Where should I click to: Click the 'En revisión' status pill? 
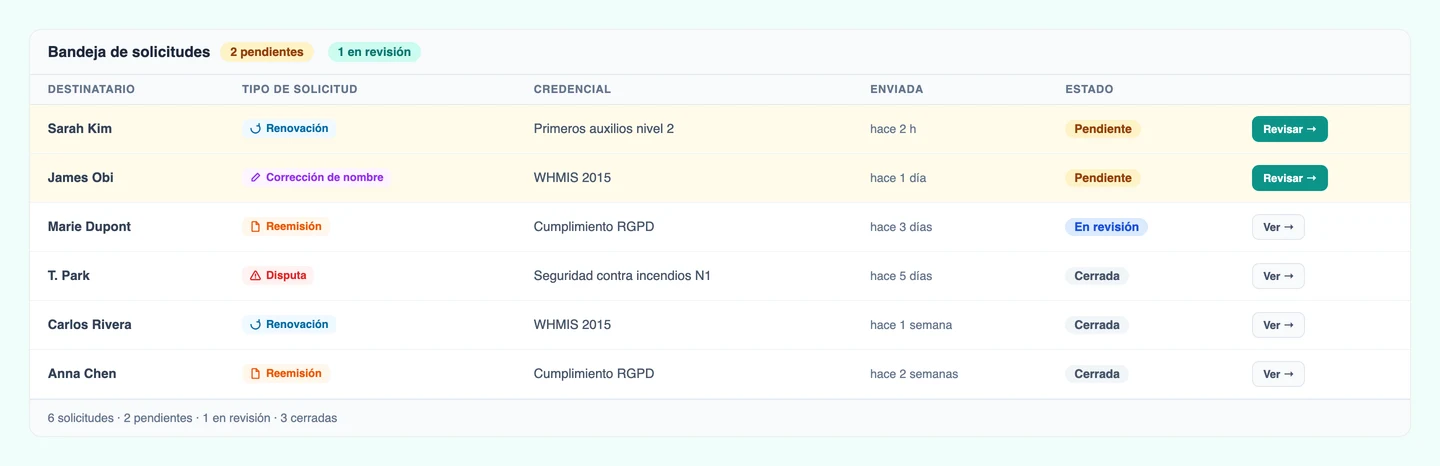[1106, 227]
